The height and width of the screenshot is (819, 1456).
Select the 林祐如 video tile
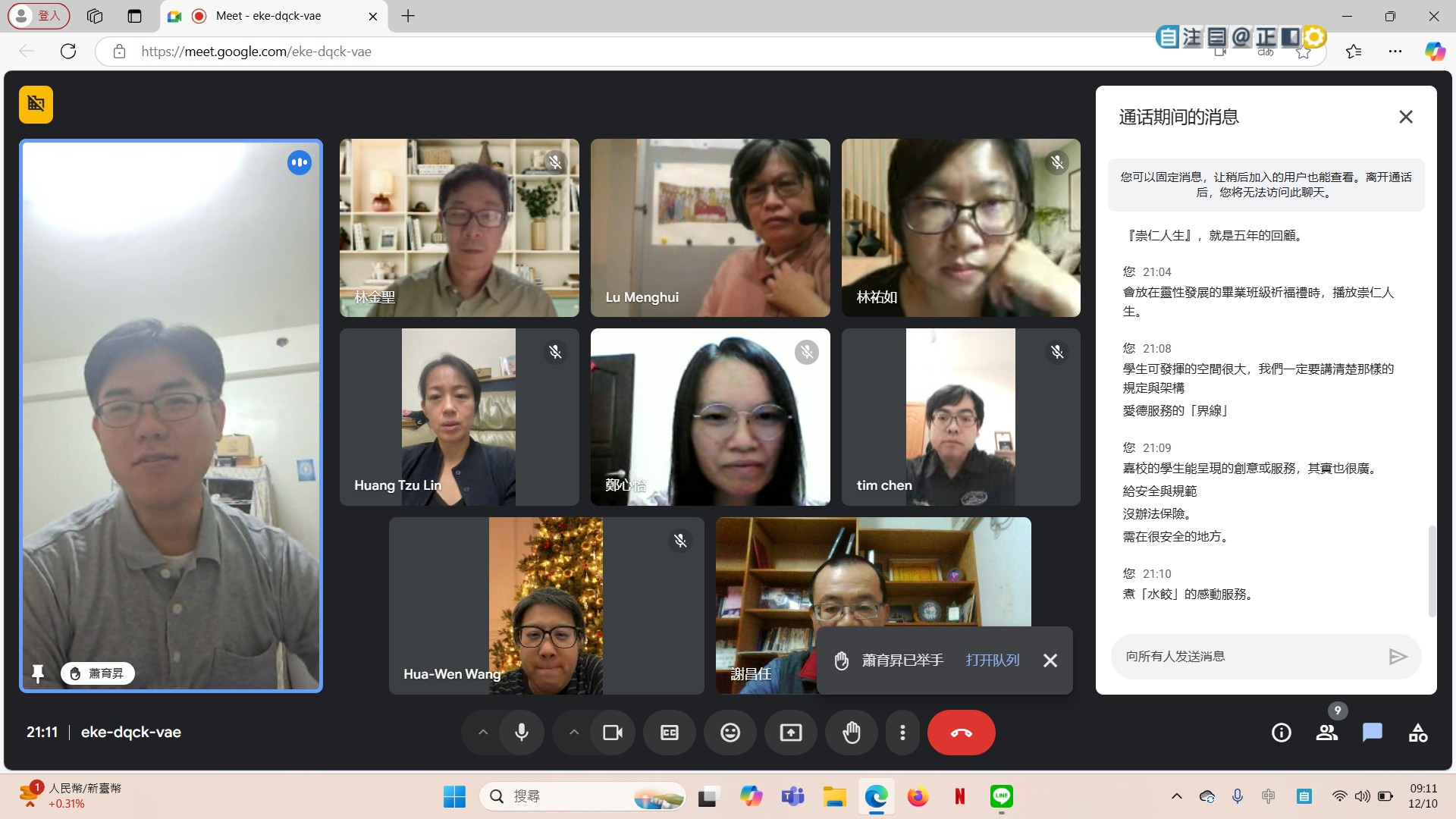(x=961, y=227)
